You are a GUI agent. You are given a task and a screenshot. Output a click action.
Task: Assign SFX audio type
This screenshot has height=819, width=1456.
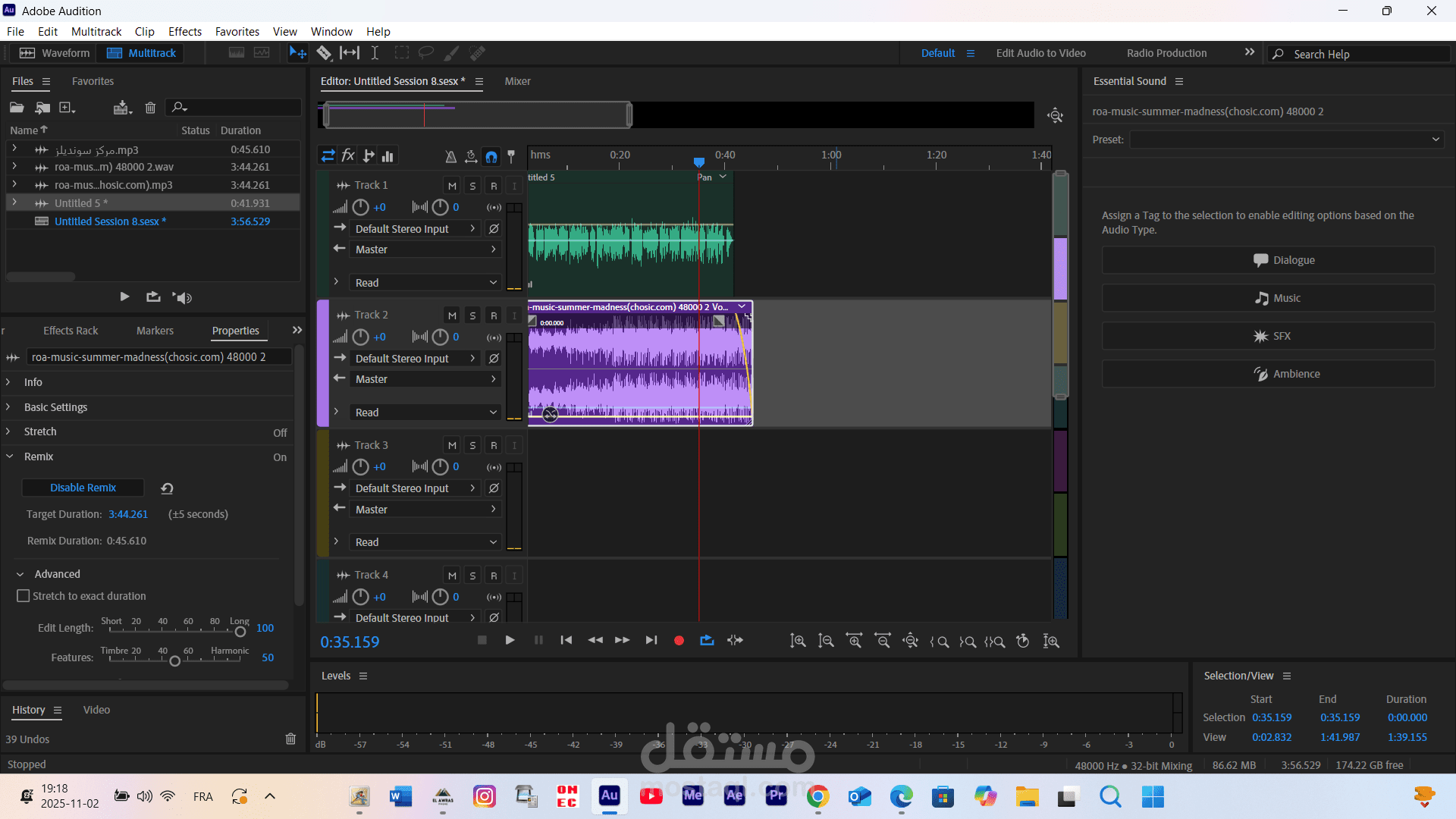[x=1268, y=336]
